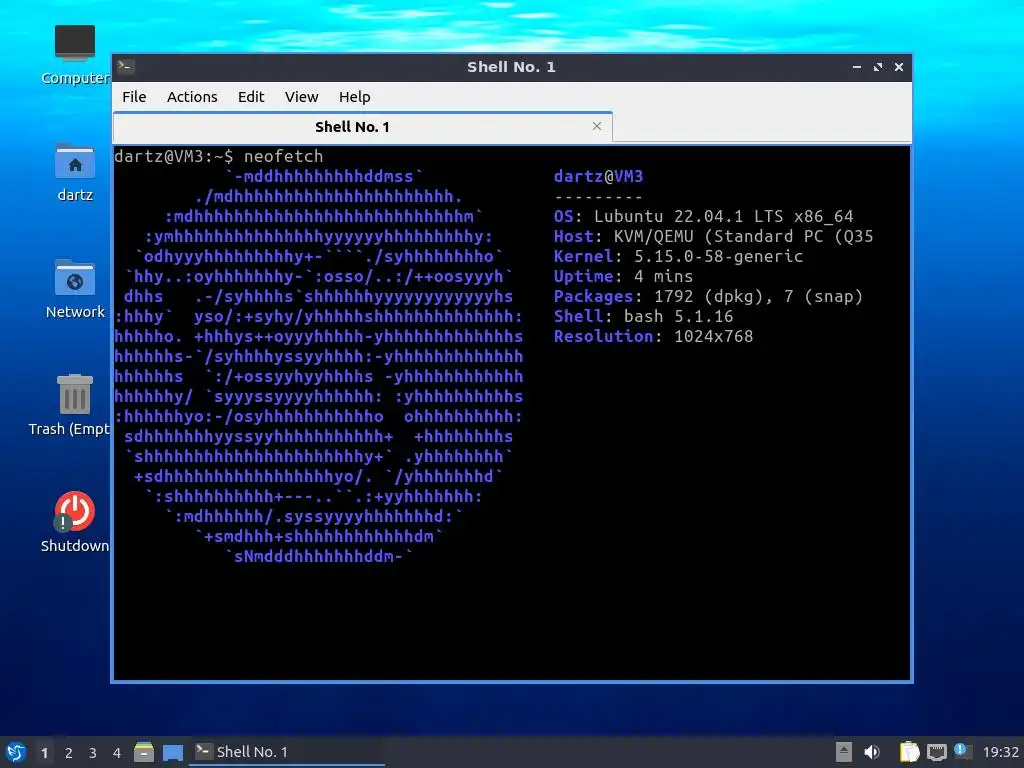The image size is (1024, 768).
Task: Maximize the Shell No. 1 window
Action: [878, 67]
